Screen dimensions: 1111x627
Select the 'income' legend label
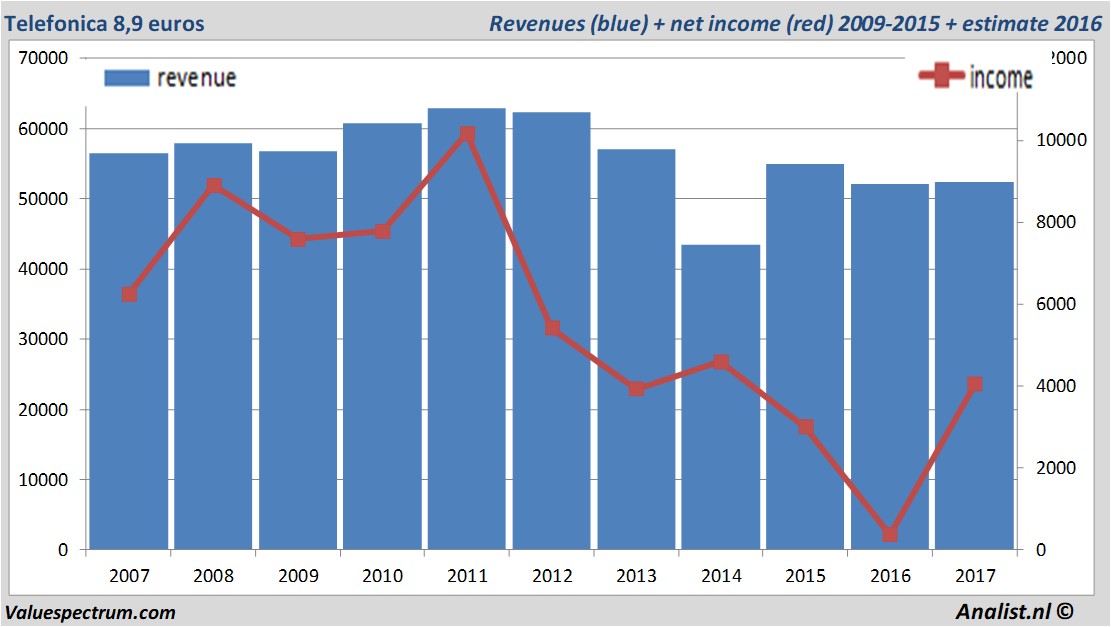[x=1001, y=77]
